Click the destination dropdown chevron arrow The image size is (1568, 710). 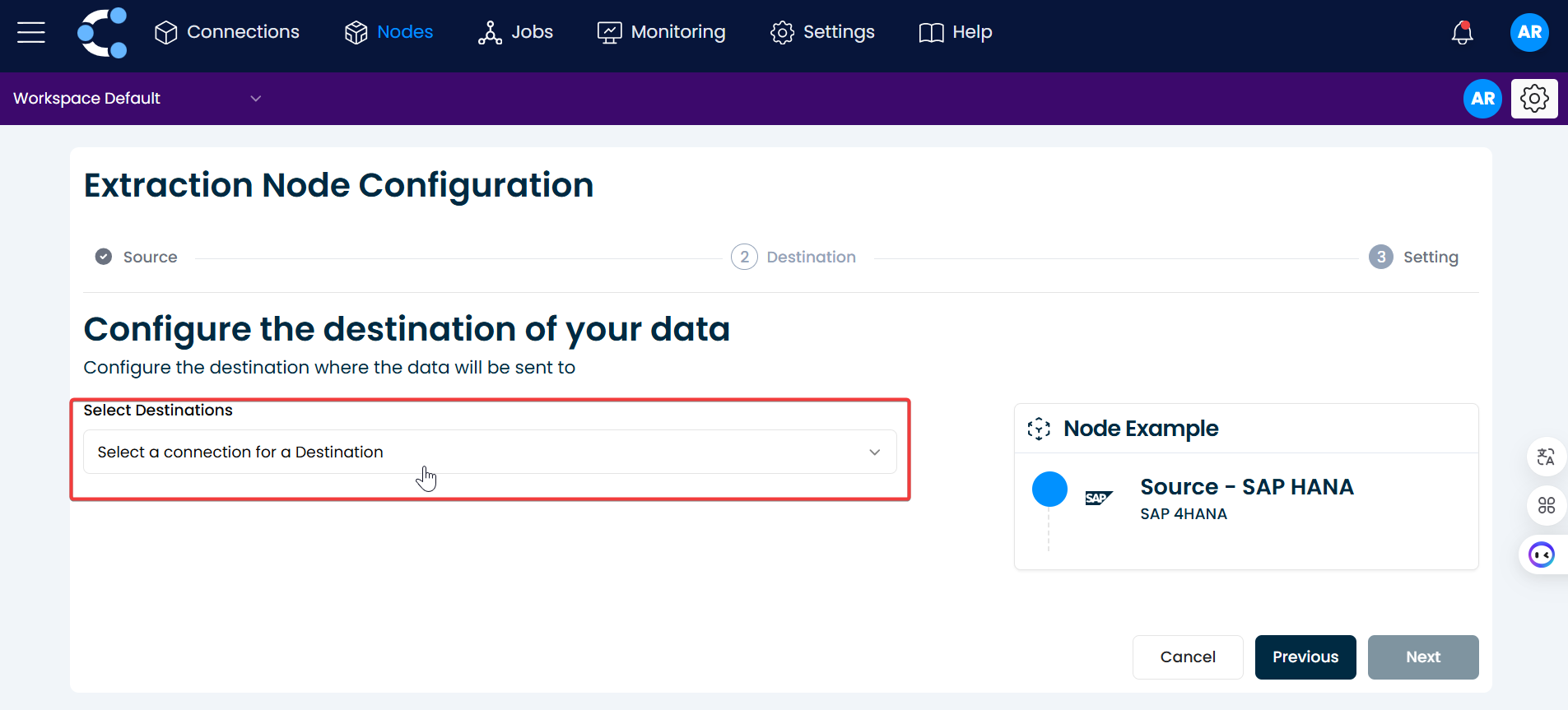coord(874,452)
